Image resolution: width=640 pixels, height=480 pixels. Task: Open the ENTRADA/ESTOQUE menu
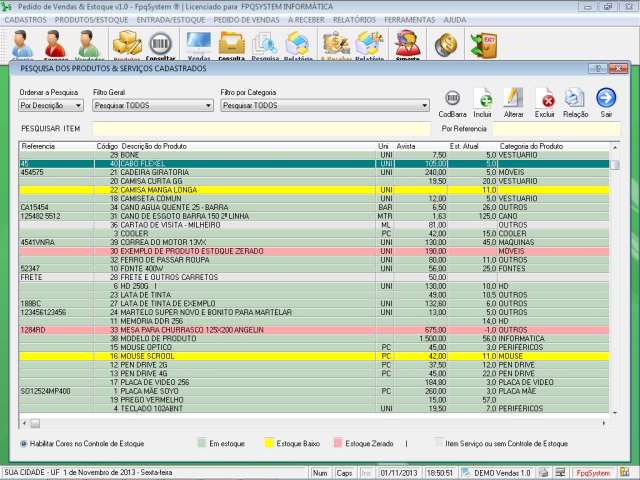171,20
